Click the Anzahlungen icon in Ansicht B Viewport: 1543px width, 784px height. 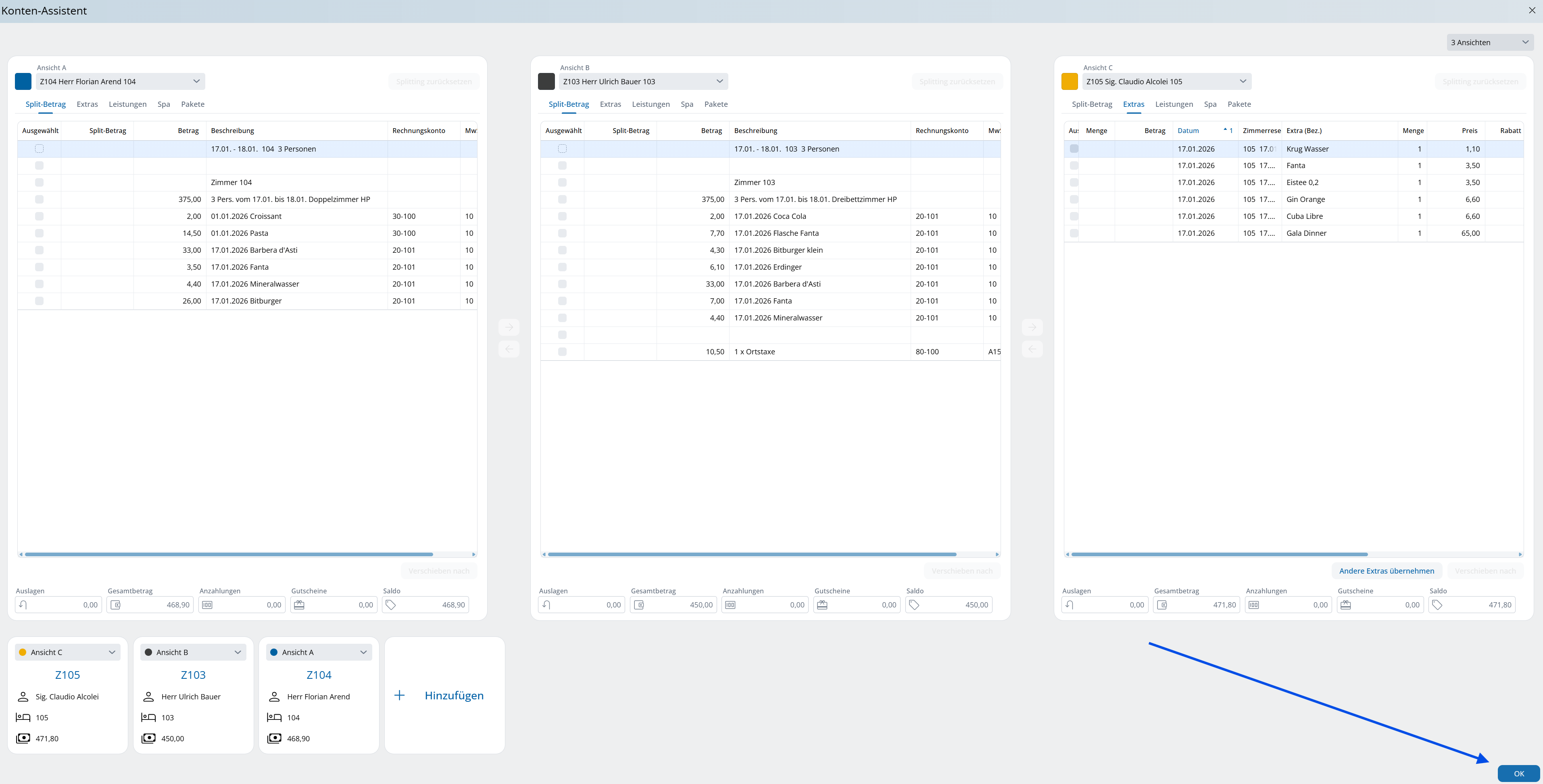(x=730, y=605)
